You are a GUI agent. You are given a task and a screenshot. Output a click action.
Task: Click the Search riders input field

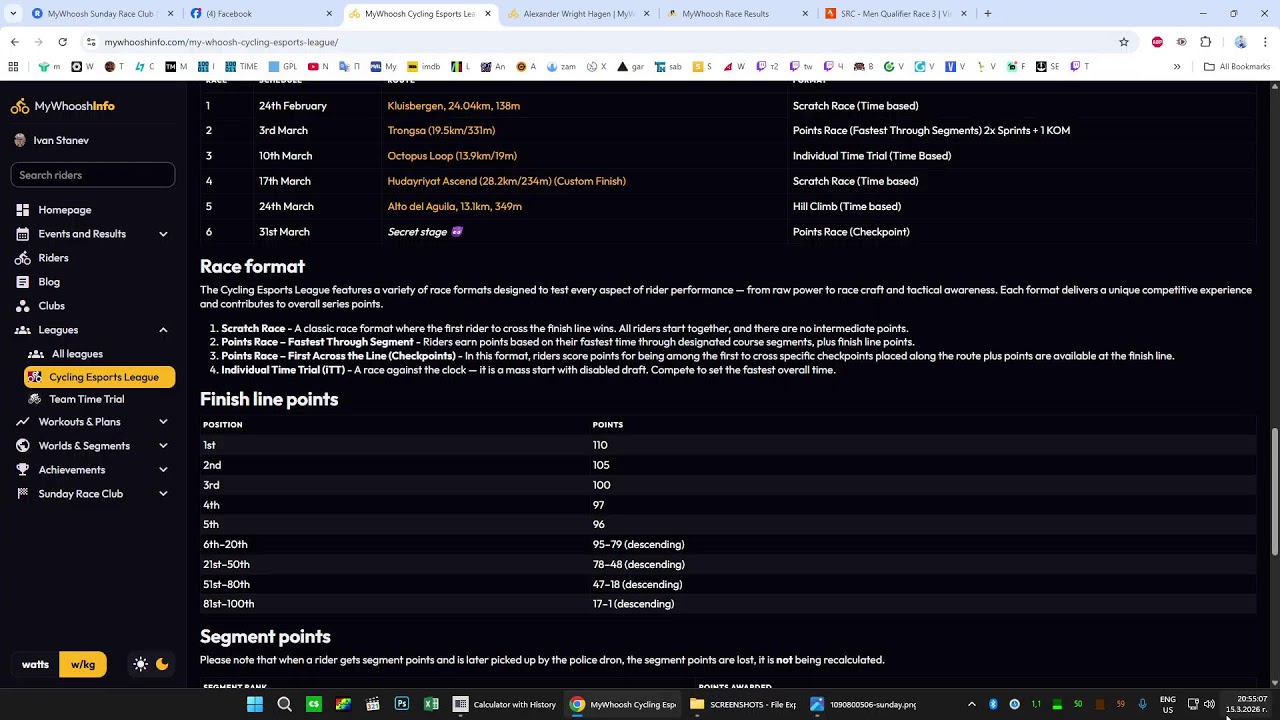click(93, 175)
